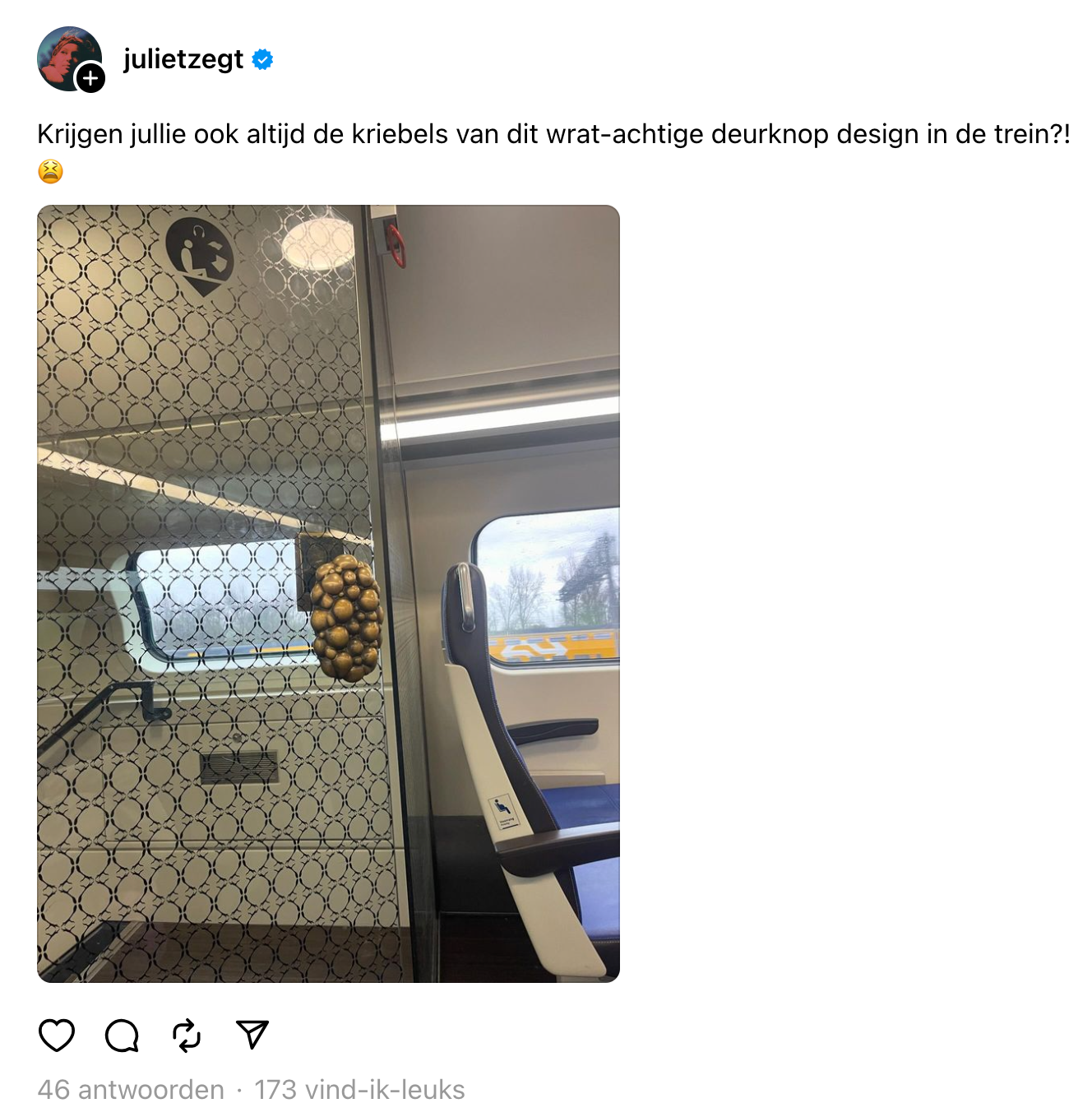Open the julietzegt username link

pyautogui.click(x=183, y=59)
